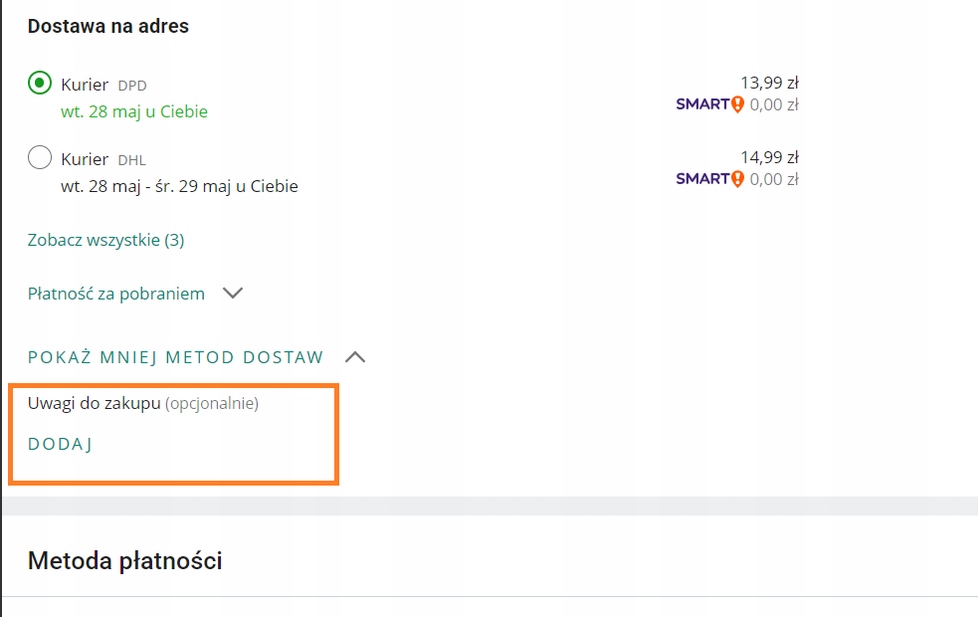Open the Zobacz wszystkie (3) link
This screenshot has height=617, width=978.
pos(106,240)
